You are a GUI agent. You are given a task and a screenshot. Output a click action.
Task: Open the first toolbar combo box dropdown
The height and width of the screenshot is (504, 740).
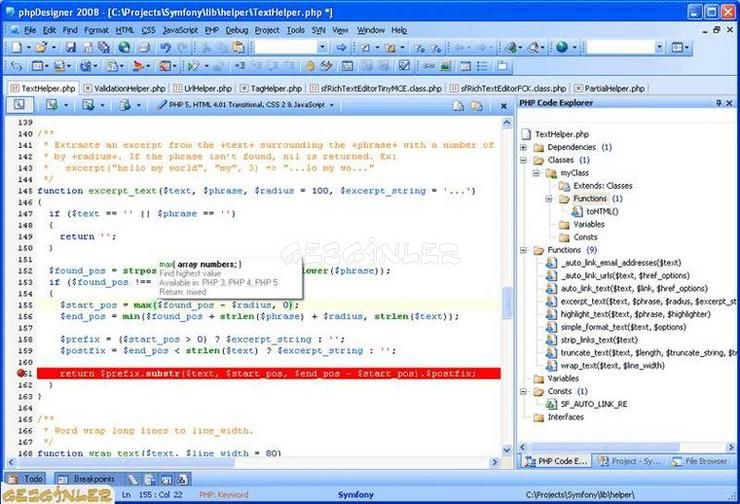322,47
